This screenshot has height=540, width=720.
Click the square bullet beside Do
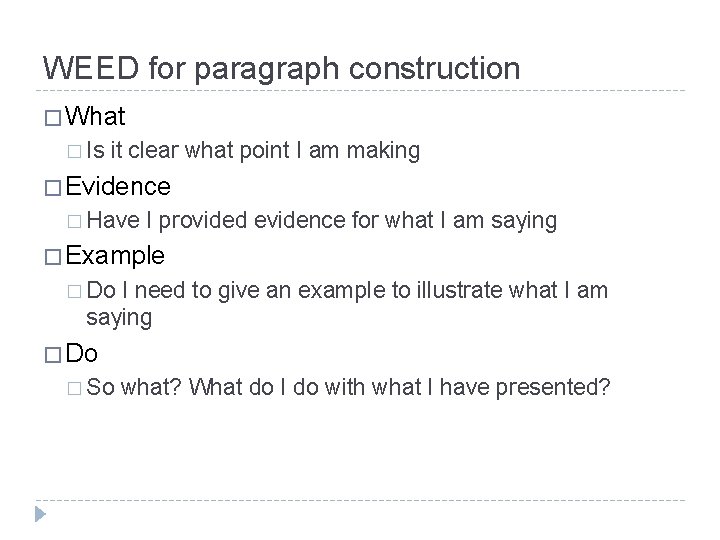pos(53,355)
